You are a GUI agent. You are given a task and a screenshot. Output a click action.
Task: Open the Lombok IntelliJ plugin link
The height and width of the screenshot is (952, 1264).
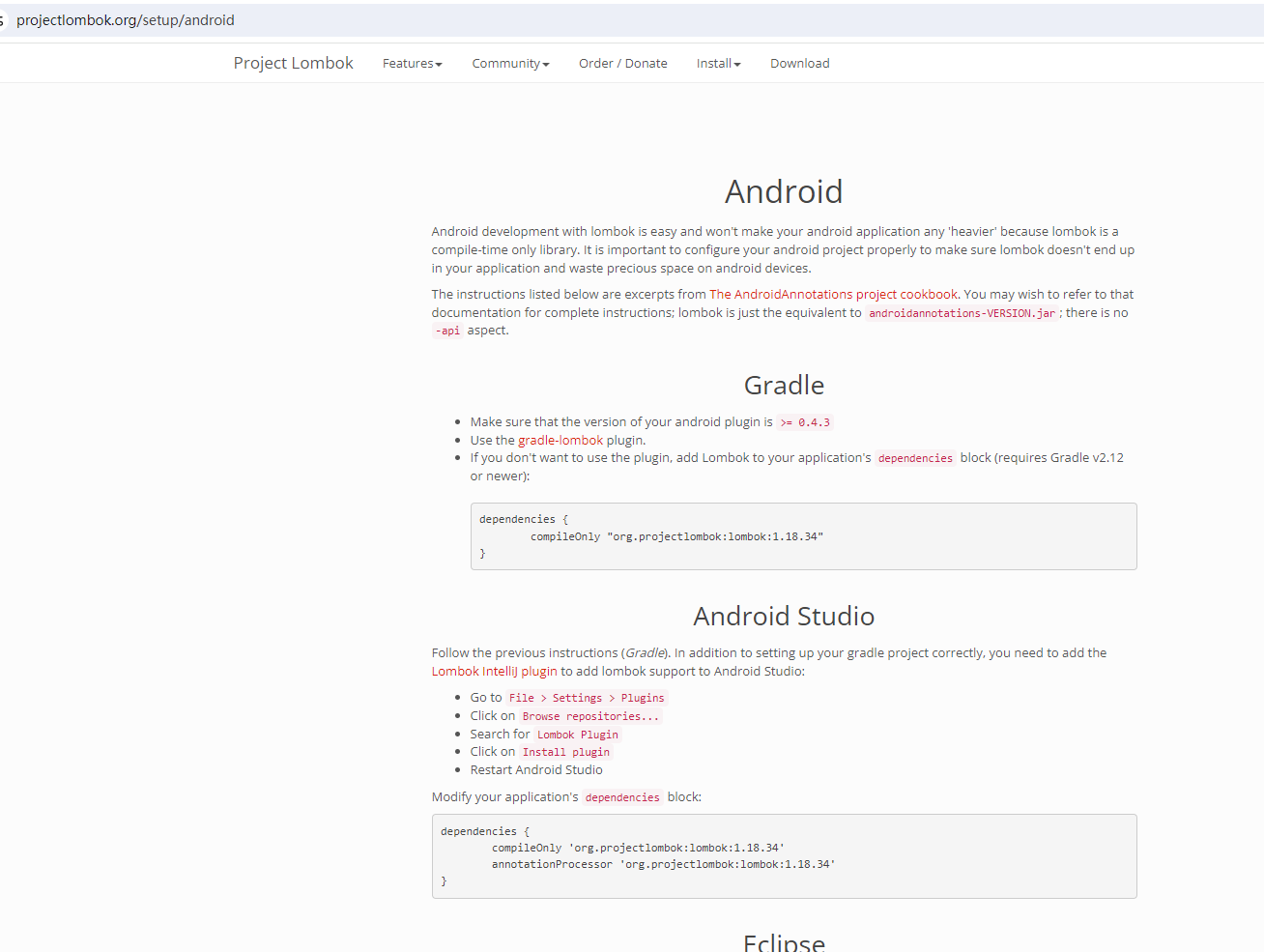pos(494,671)
